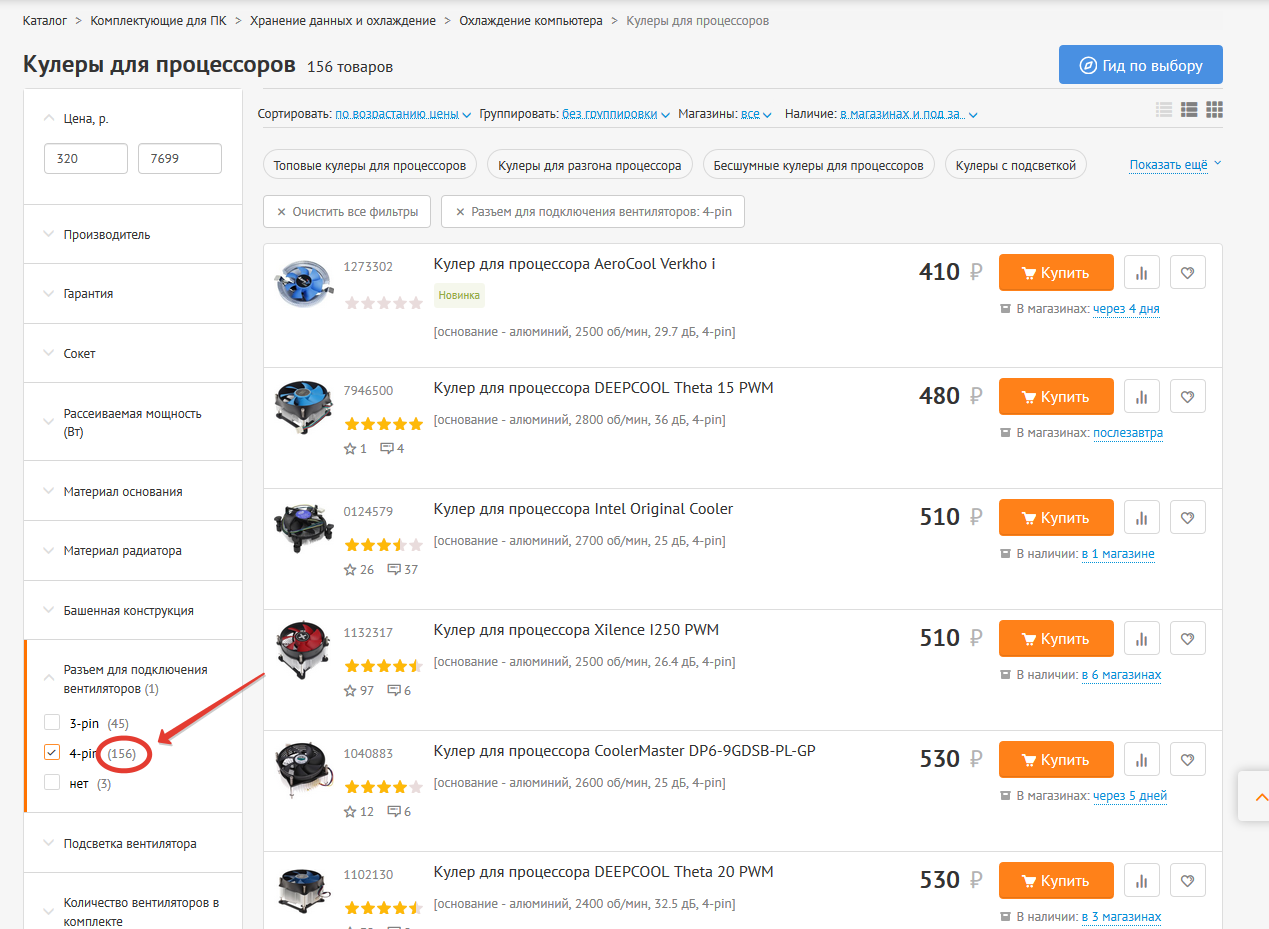Switch to compact list view icon
Screen dimensions: 1269x929
pos(1163,109)
